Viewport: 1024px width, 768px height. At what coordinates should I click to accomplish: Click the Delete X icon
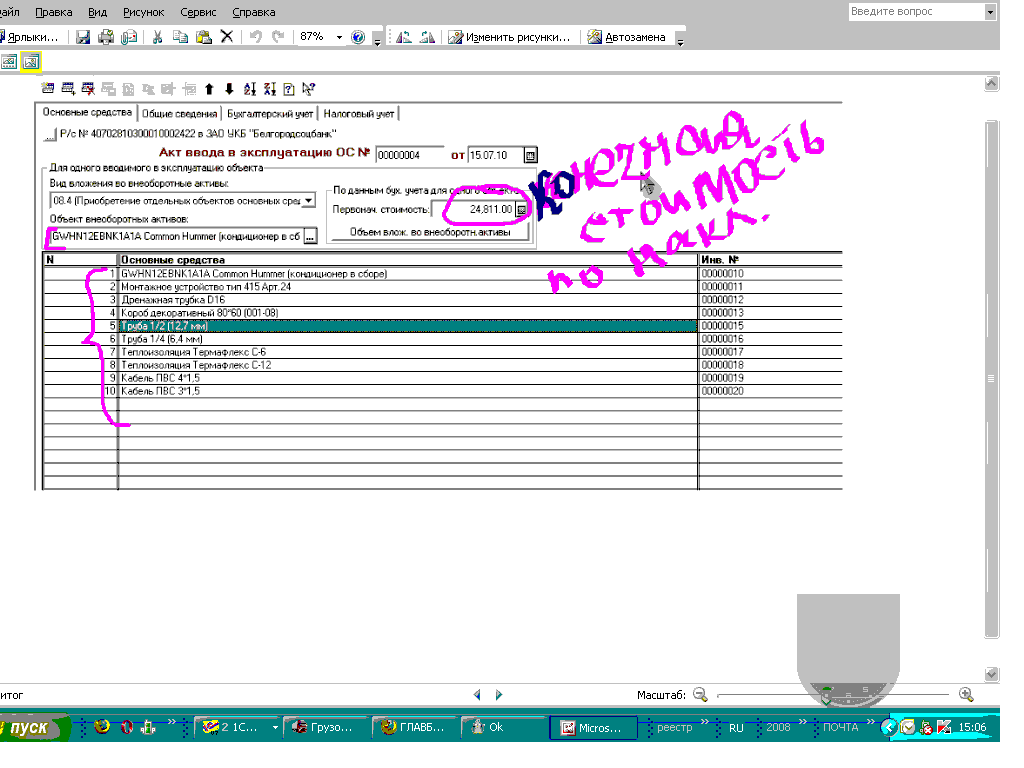point(227,37)
